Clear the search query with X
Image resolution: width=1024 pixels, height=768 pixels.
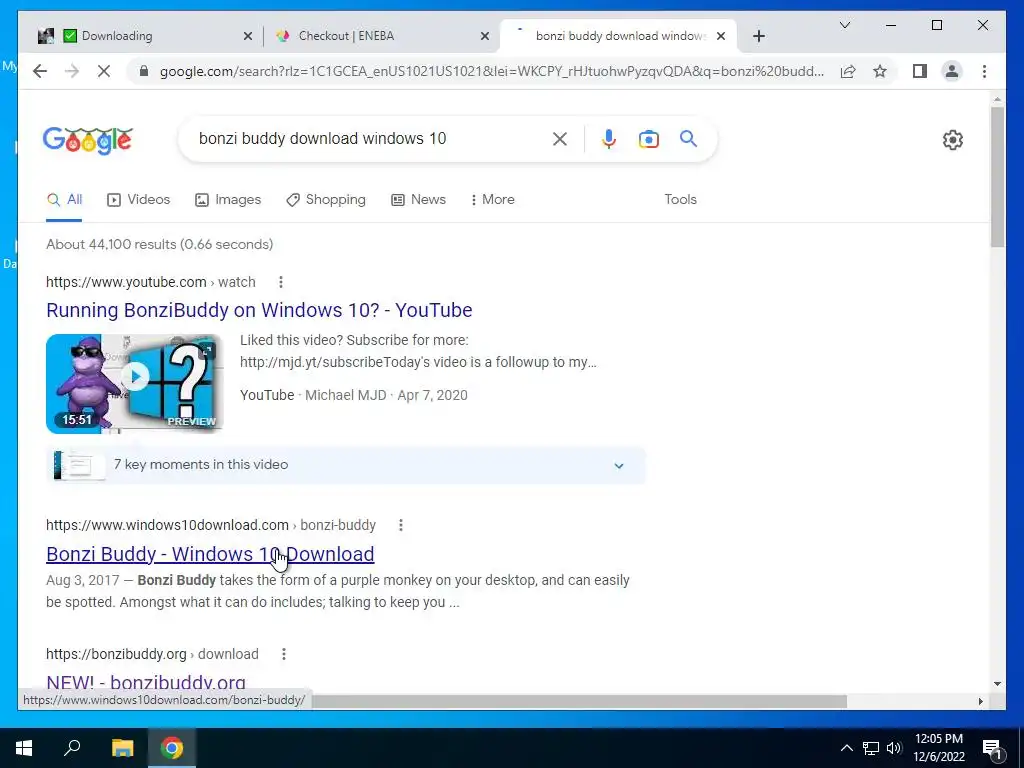tap(560, 138)
